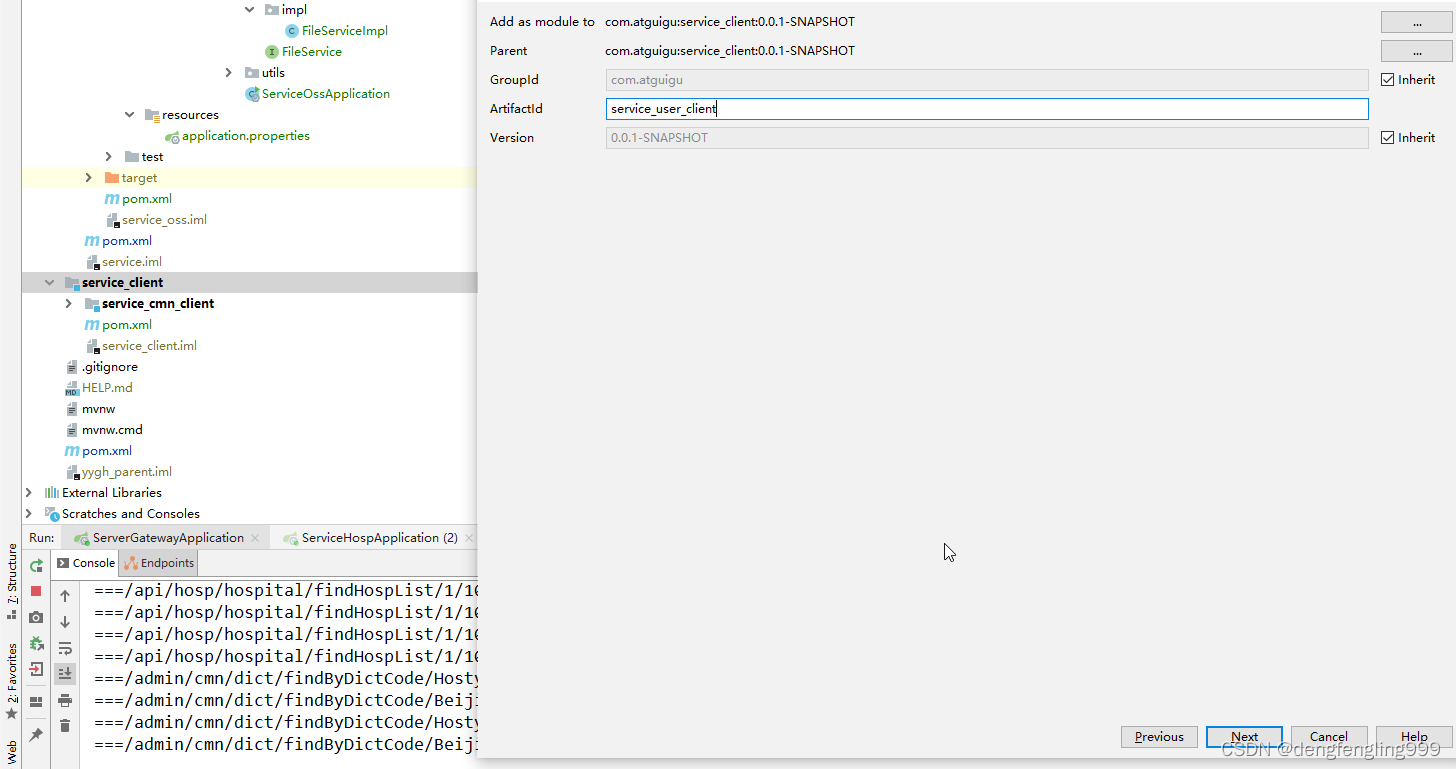Select service_client.iml file
Screen dimensions: 1456x769
pyautogui.click(x=149, y=346)
